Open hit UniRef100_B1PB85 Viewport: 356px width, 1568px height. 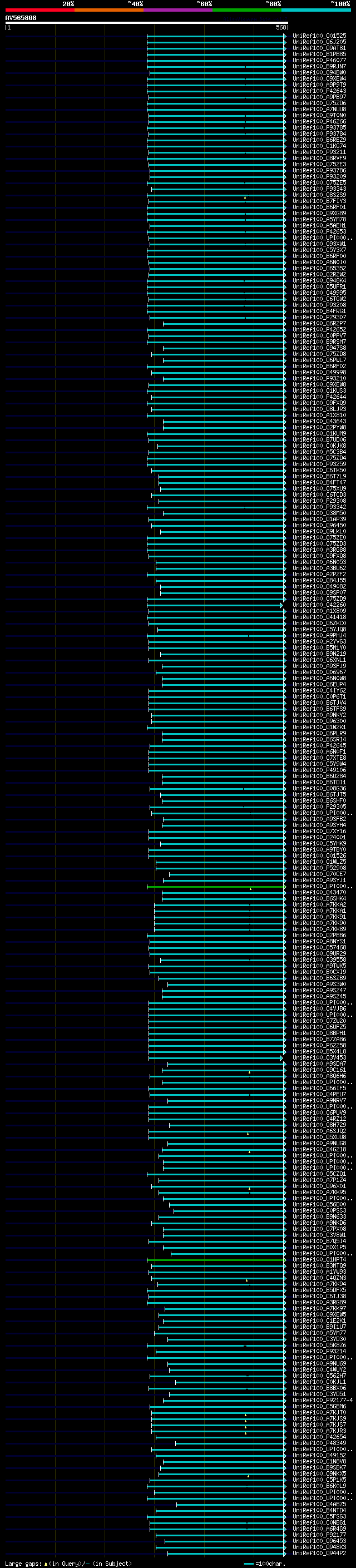tap(319, 54)
